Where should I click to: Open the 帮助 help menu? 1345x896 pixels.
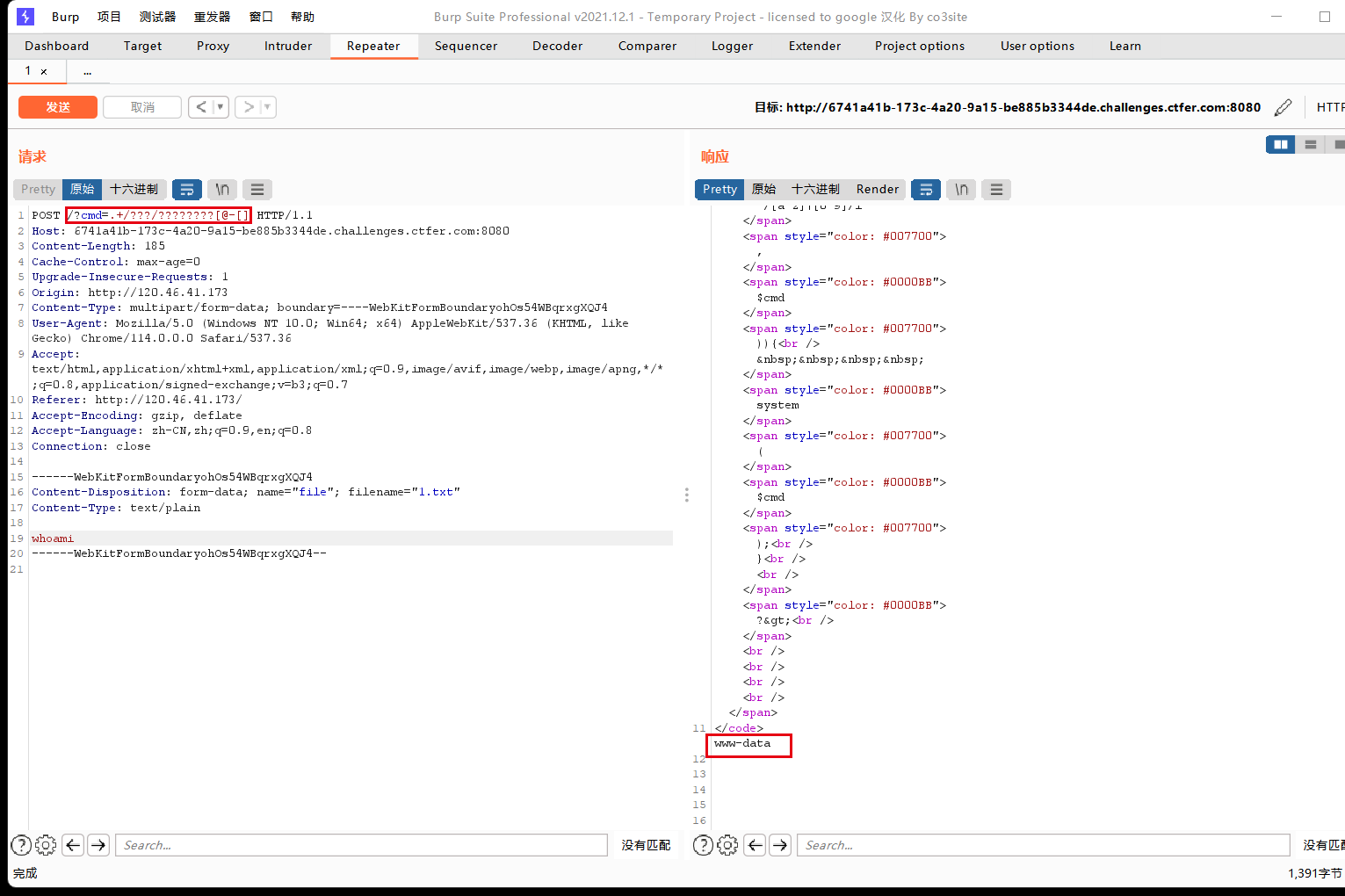[302, 17]
